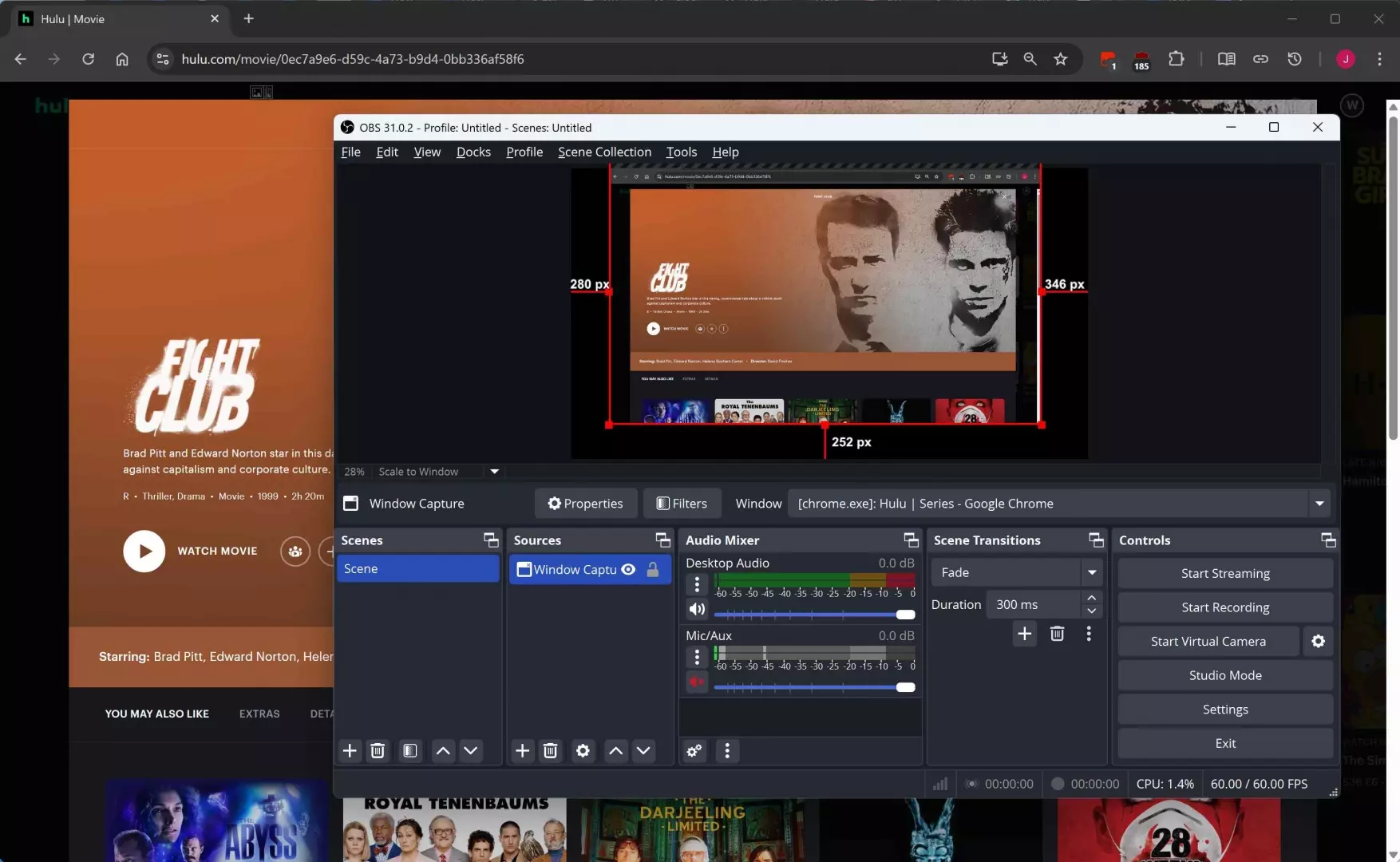Click Start Streaming button
The image size is (1400, 862).
(x=1225, y=573)
